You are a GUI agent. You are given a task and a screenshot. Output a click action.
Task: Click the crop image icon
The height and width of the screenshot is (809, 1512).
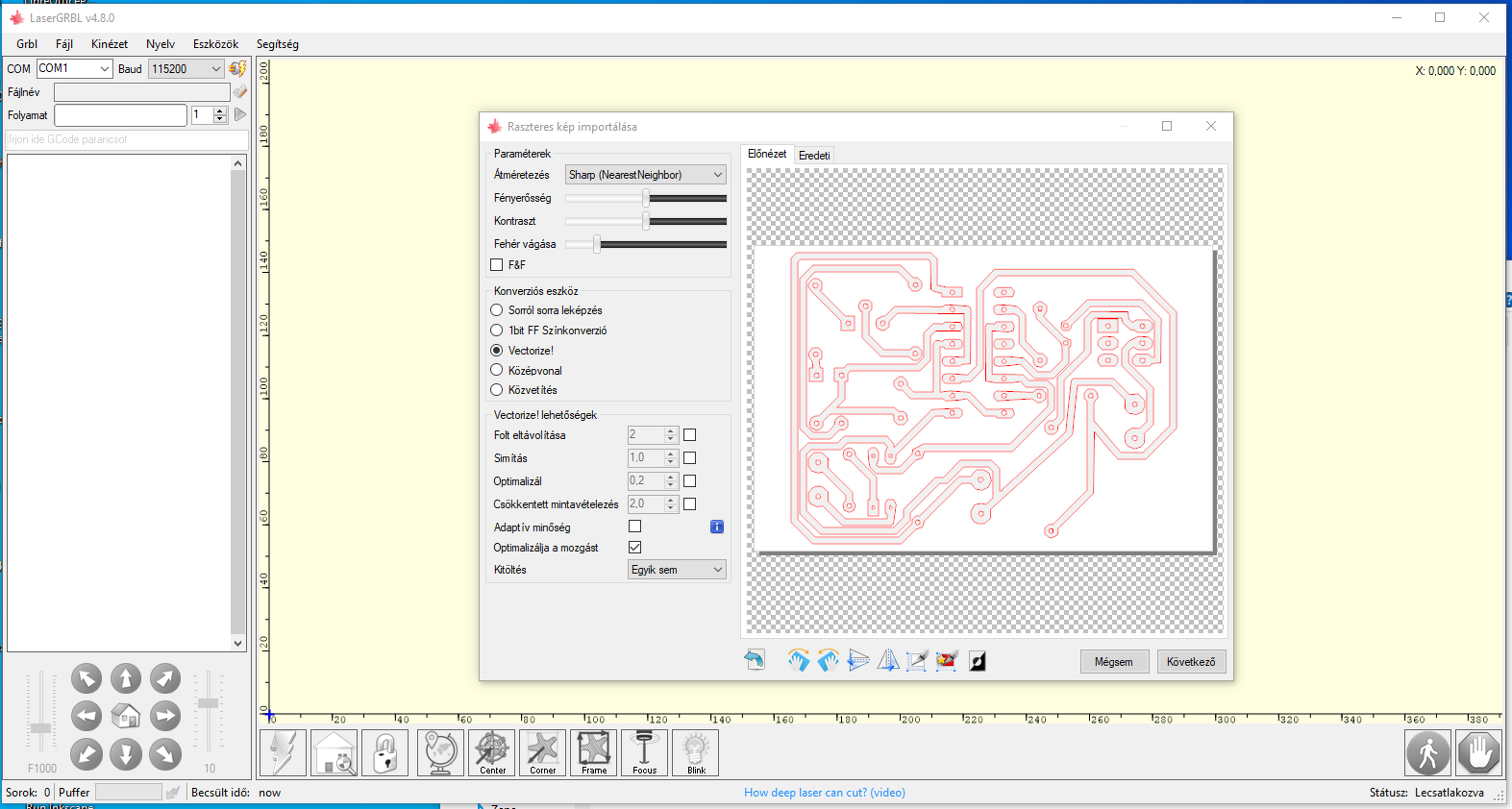click(x=917, y=661)
